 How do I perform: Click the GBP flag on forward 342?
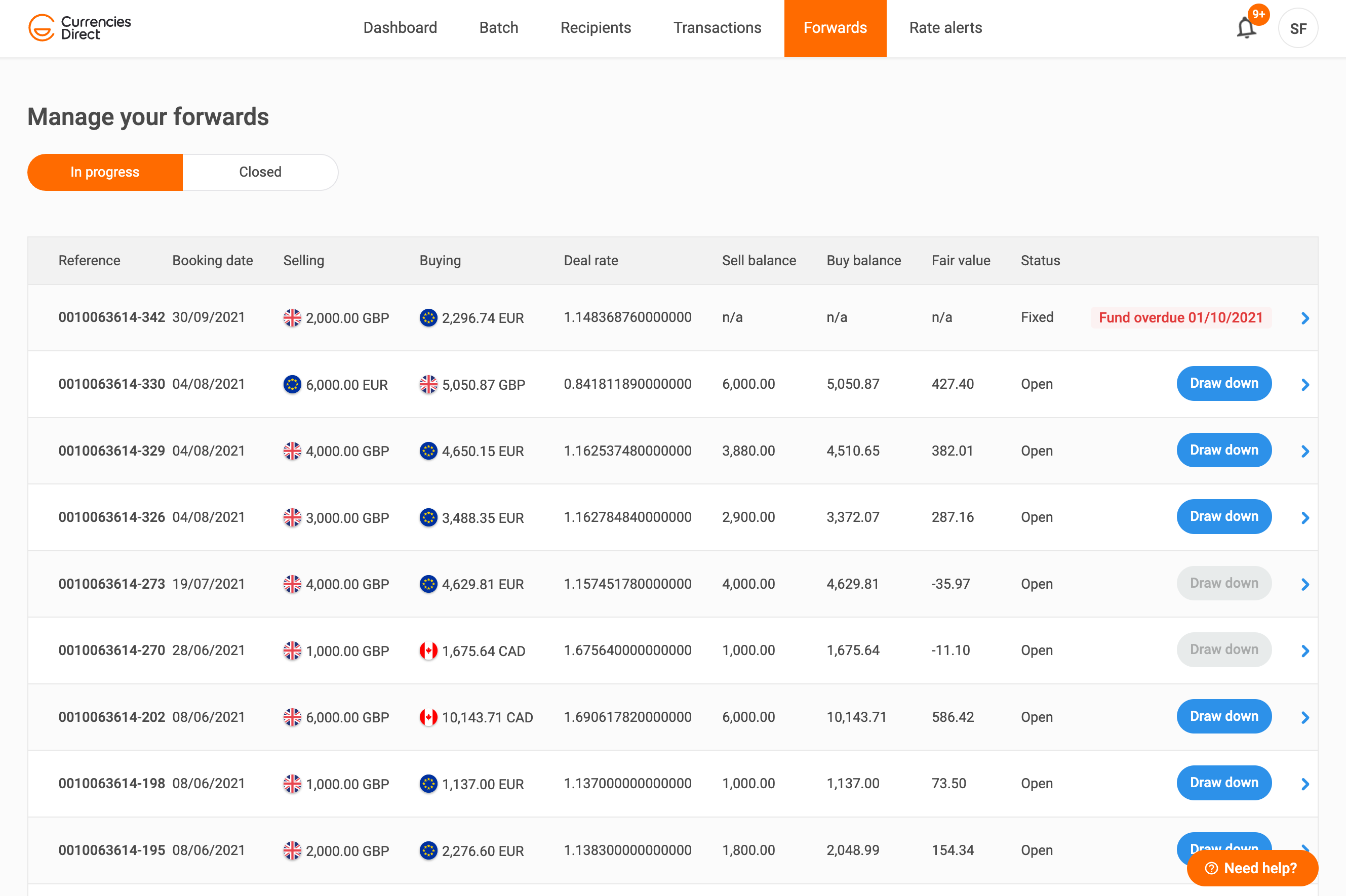(x=292, y=318)
